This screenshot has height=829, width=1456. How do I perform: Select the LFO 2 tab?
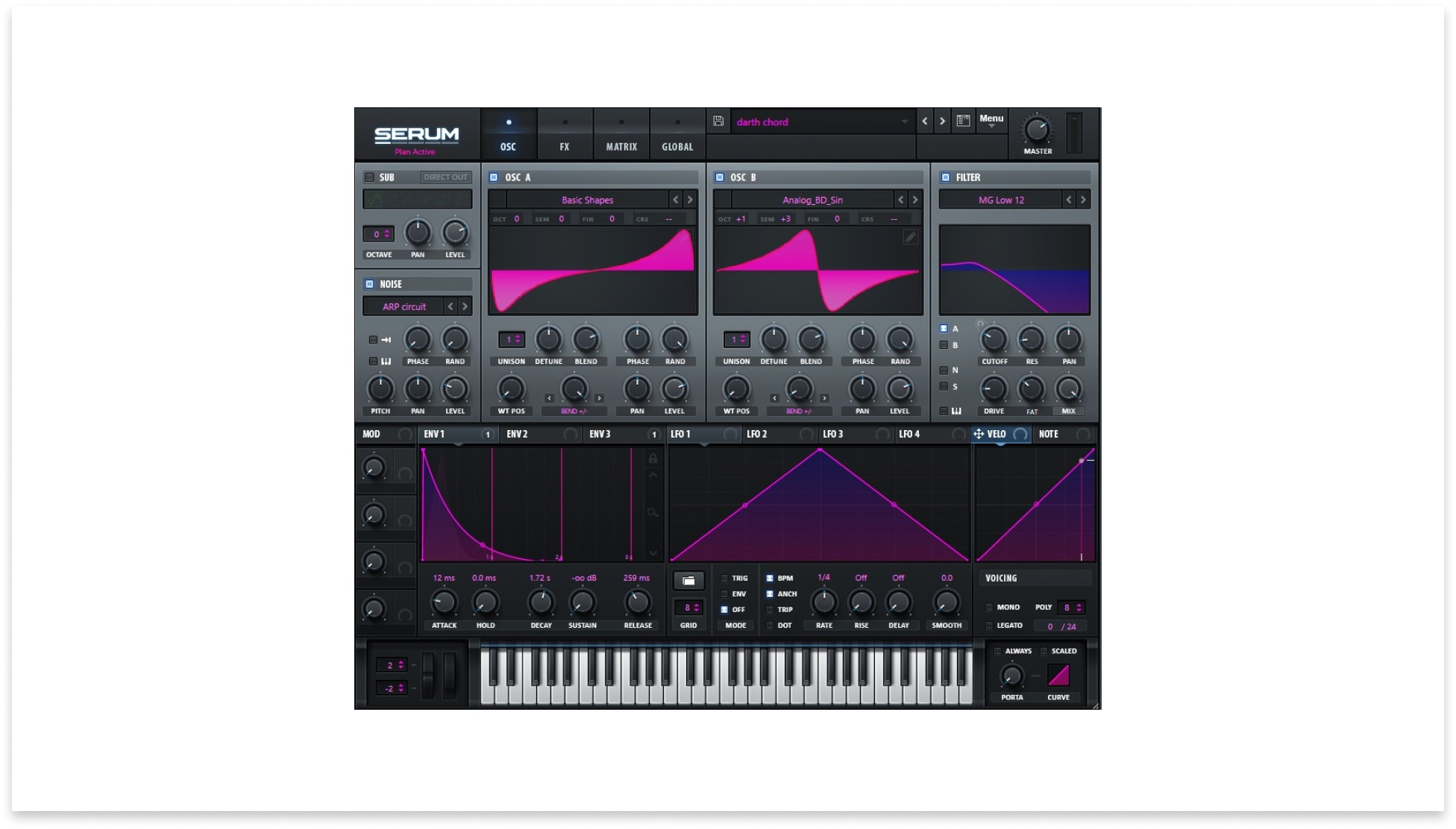(x=756, y=434)
